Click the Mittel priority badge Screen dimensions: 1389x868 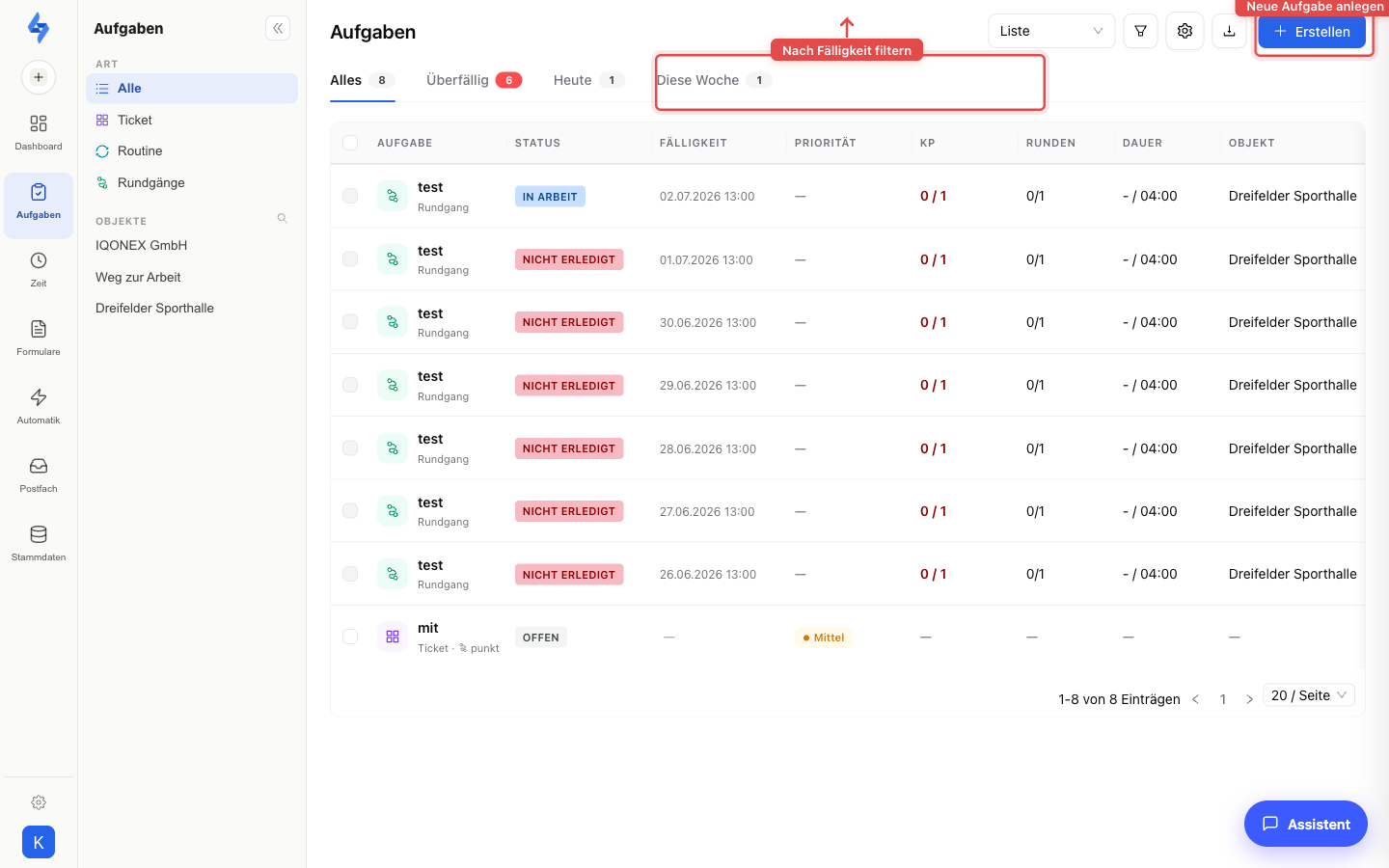(823, 637)
